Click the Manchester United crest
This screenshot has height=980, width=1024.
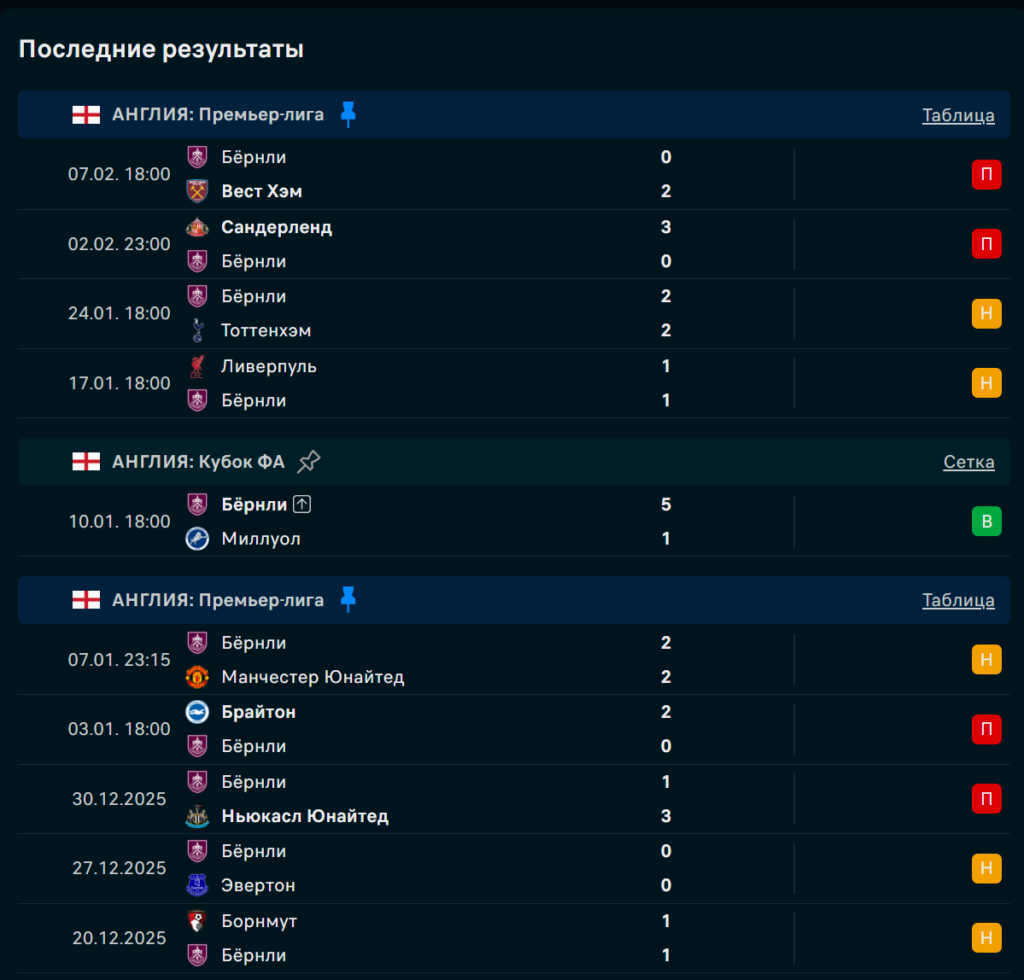197,677
